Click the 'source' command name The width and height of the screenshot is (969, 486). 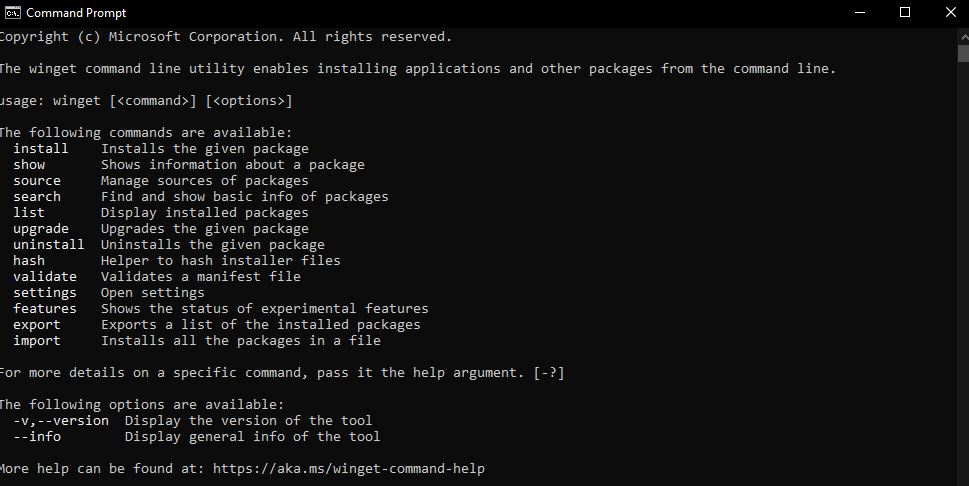[x=37, y=181]
